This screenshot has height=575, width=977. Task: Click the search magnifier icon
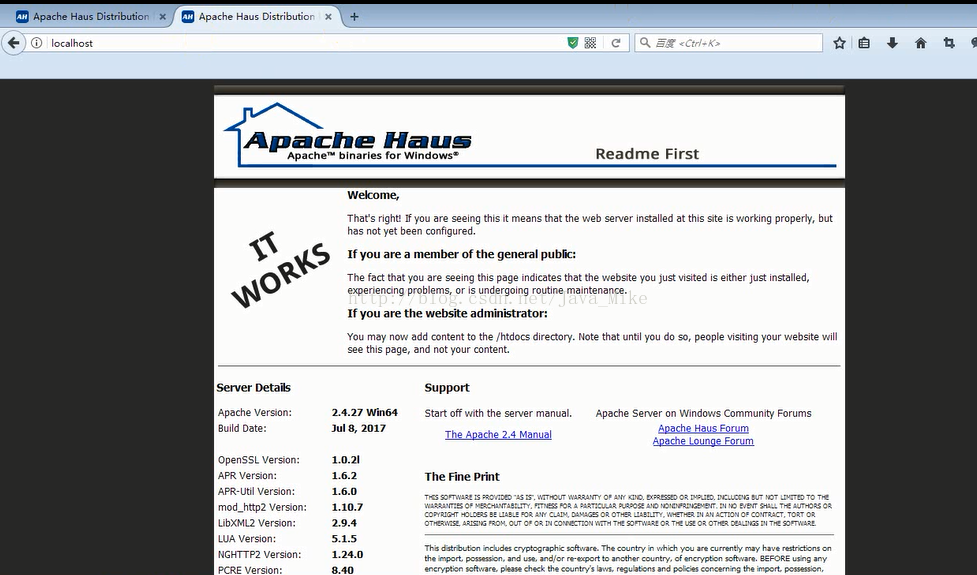click(x=646, y=43)
